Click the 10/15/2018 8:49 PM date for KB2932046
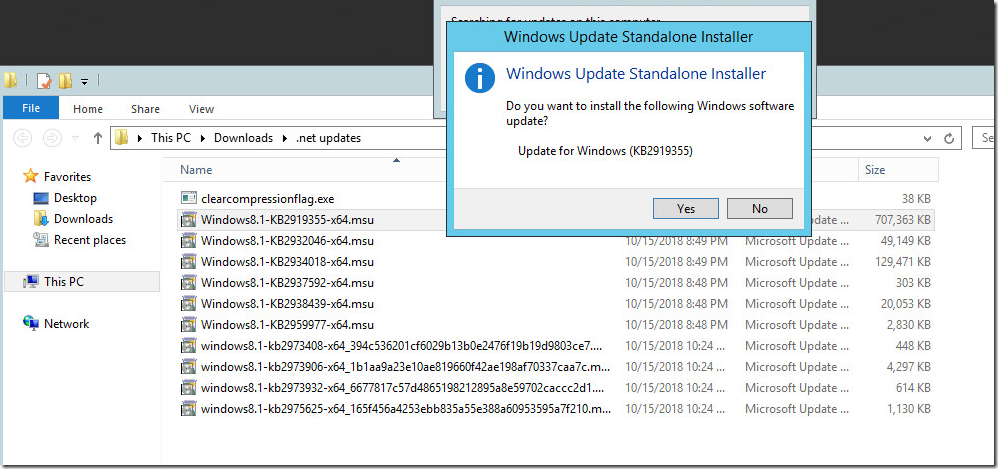This screenshot has width=998, height=469. (677, 241)
